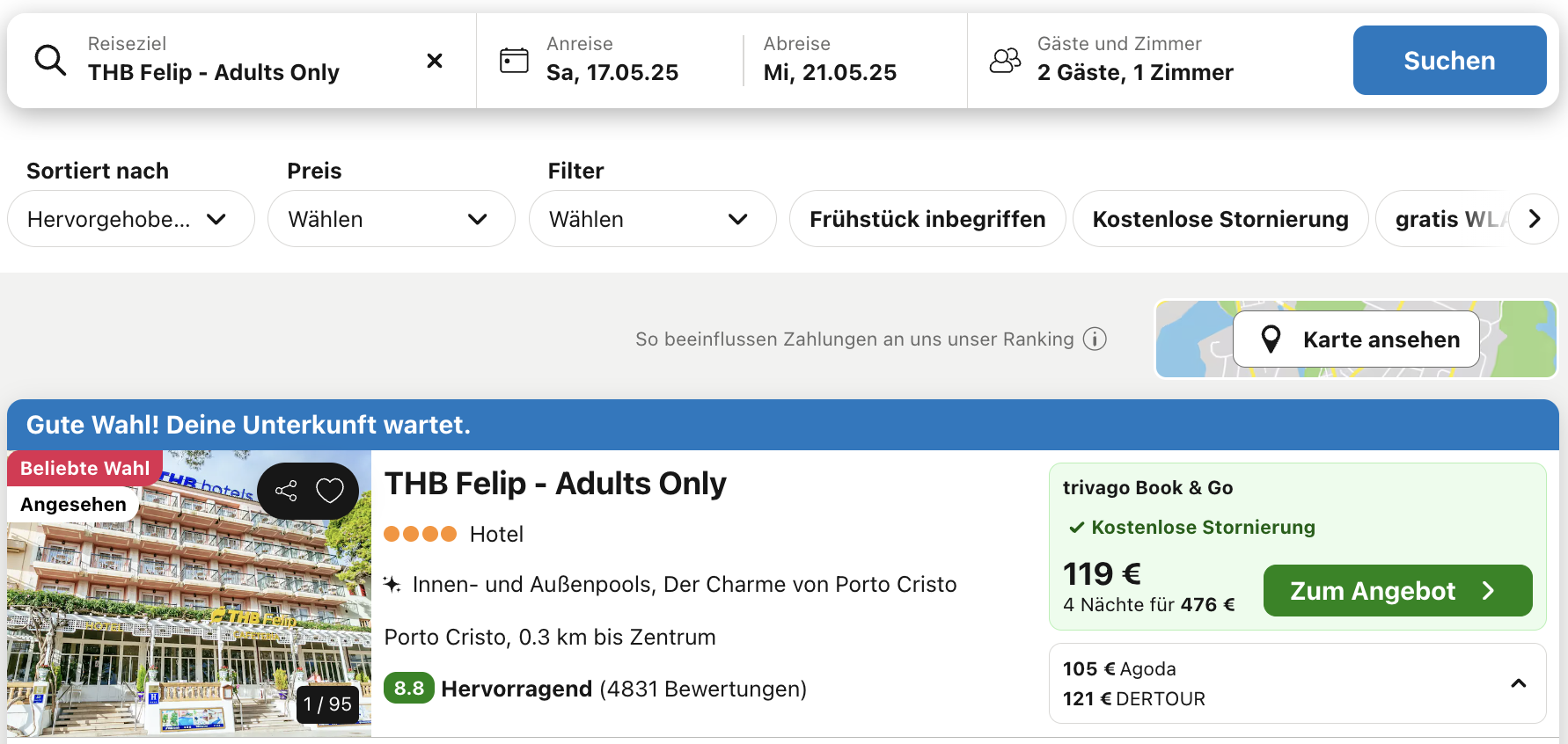Change the Abreise date Mi, 21.05.25
1568x744 pixels.
tap(830, 60)
